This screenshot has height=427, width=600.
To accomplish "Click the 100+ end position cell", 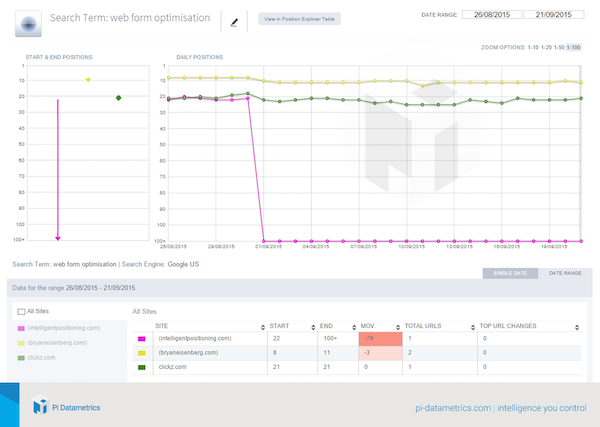I will pos(330,338).
